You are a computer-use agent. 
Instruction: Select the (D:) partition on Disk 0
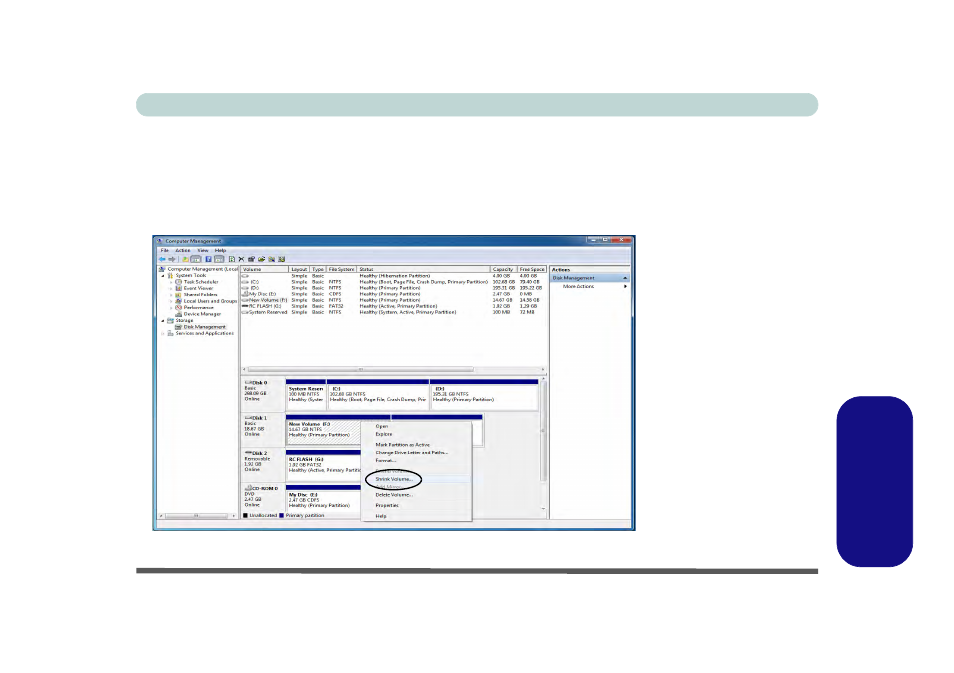tap(484, 394)
